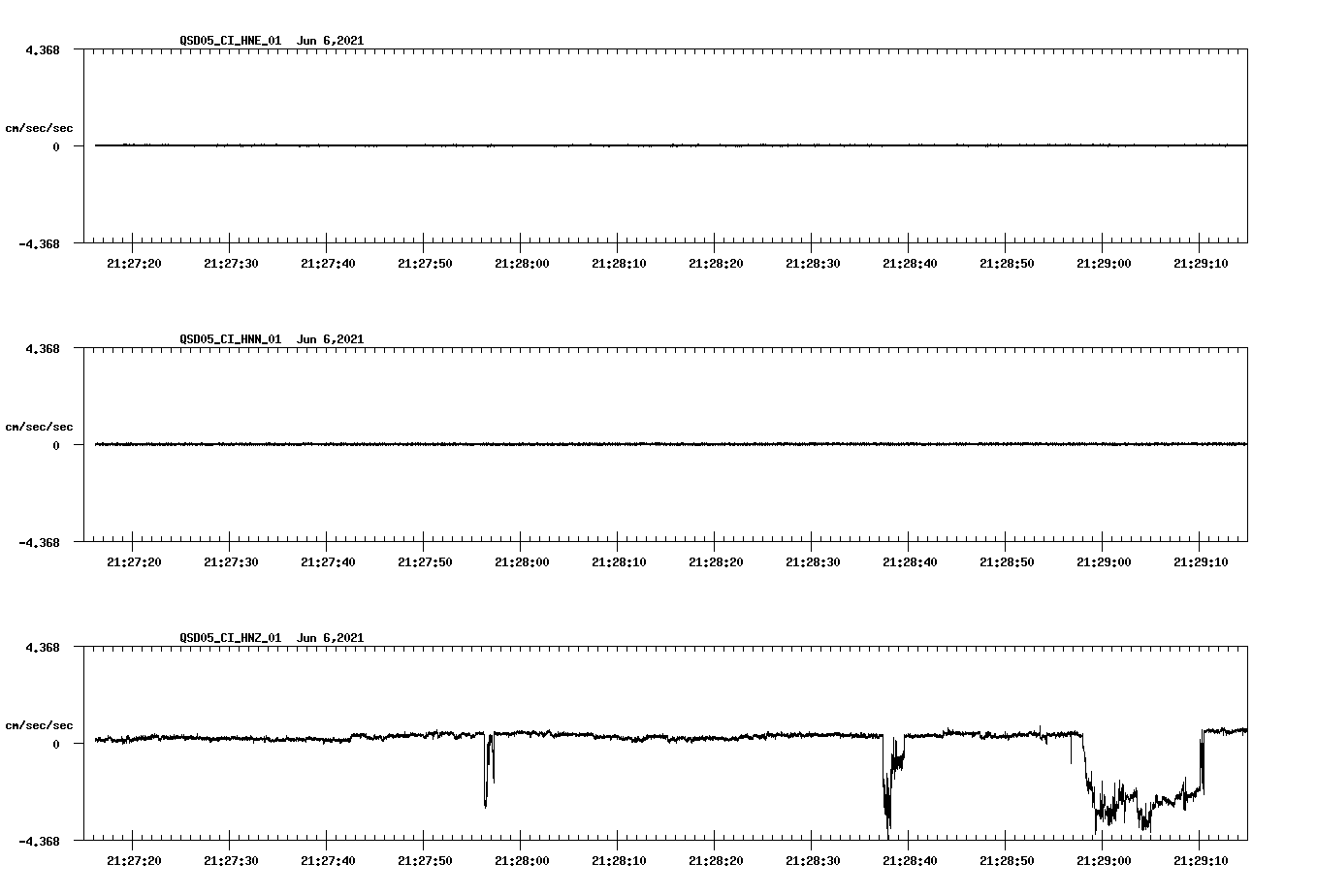Click the 21:27:40 time label under HNZ chart
The height and width of the screenshot is (896, 1317).
[328, 861]
